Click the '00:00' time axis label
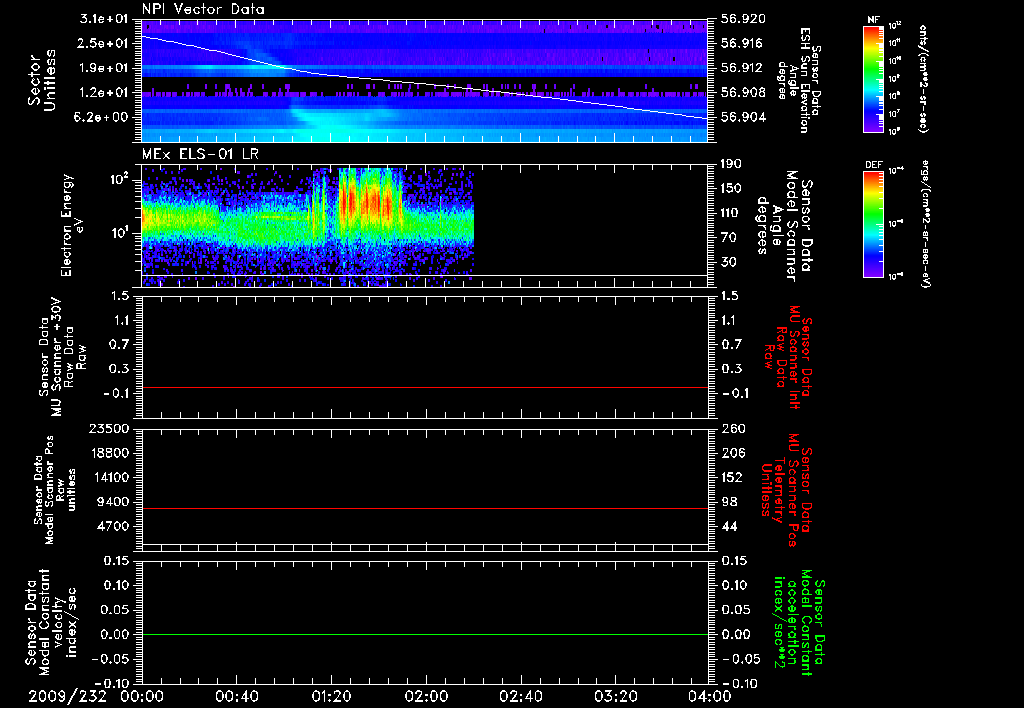 tap(142, 696)
